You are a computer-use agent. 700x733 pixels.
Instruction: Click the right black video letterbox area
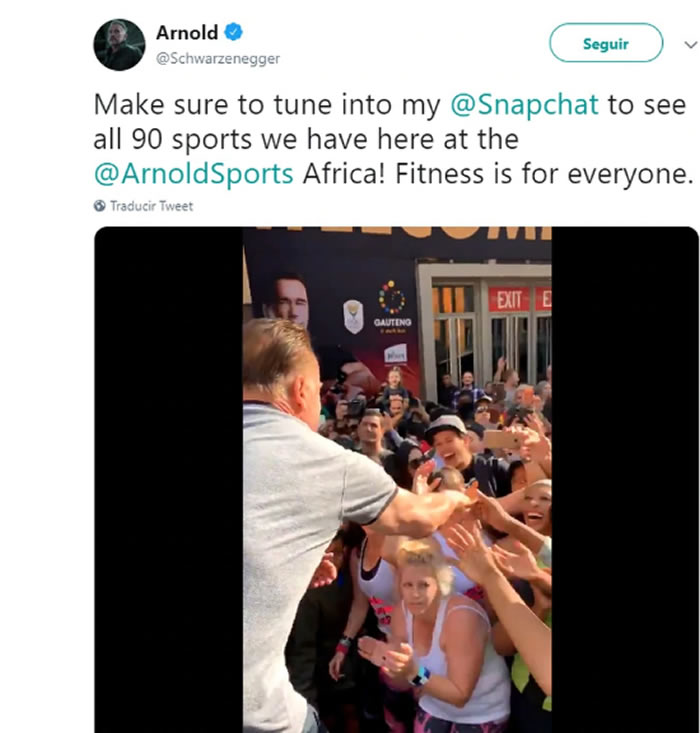click(625, 480)
